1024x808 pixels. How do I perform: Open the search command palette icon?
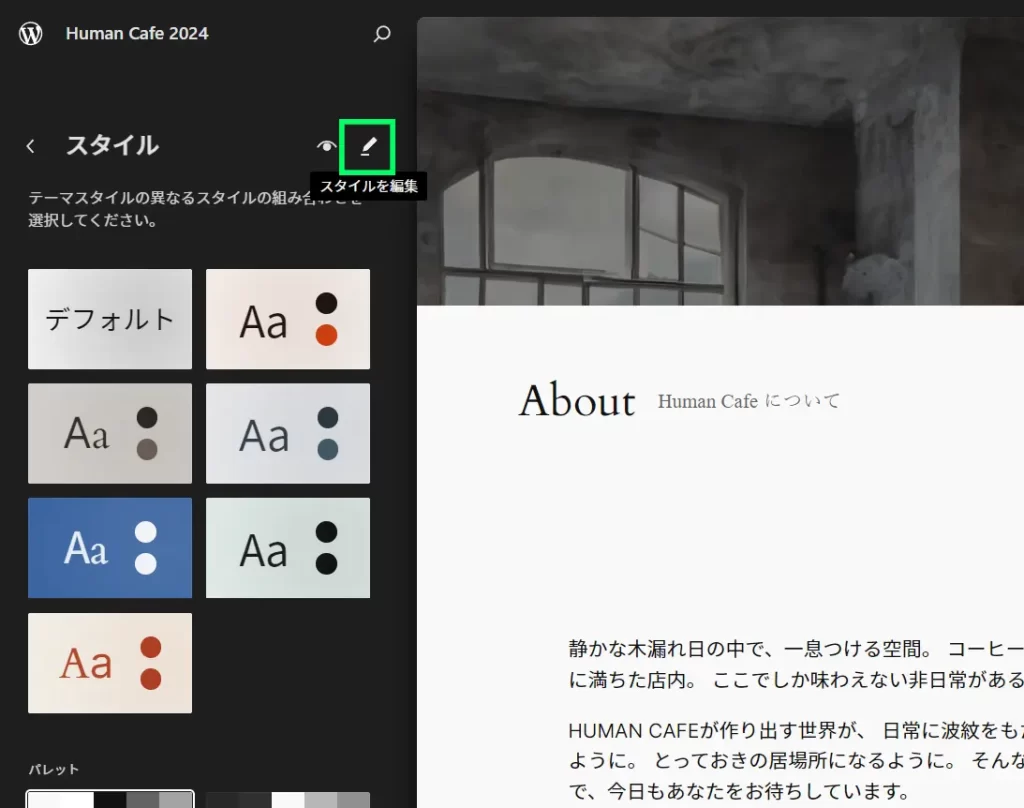point(381,34)
